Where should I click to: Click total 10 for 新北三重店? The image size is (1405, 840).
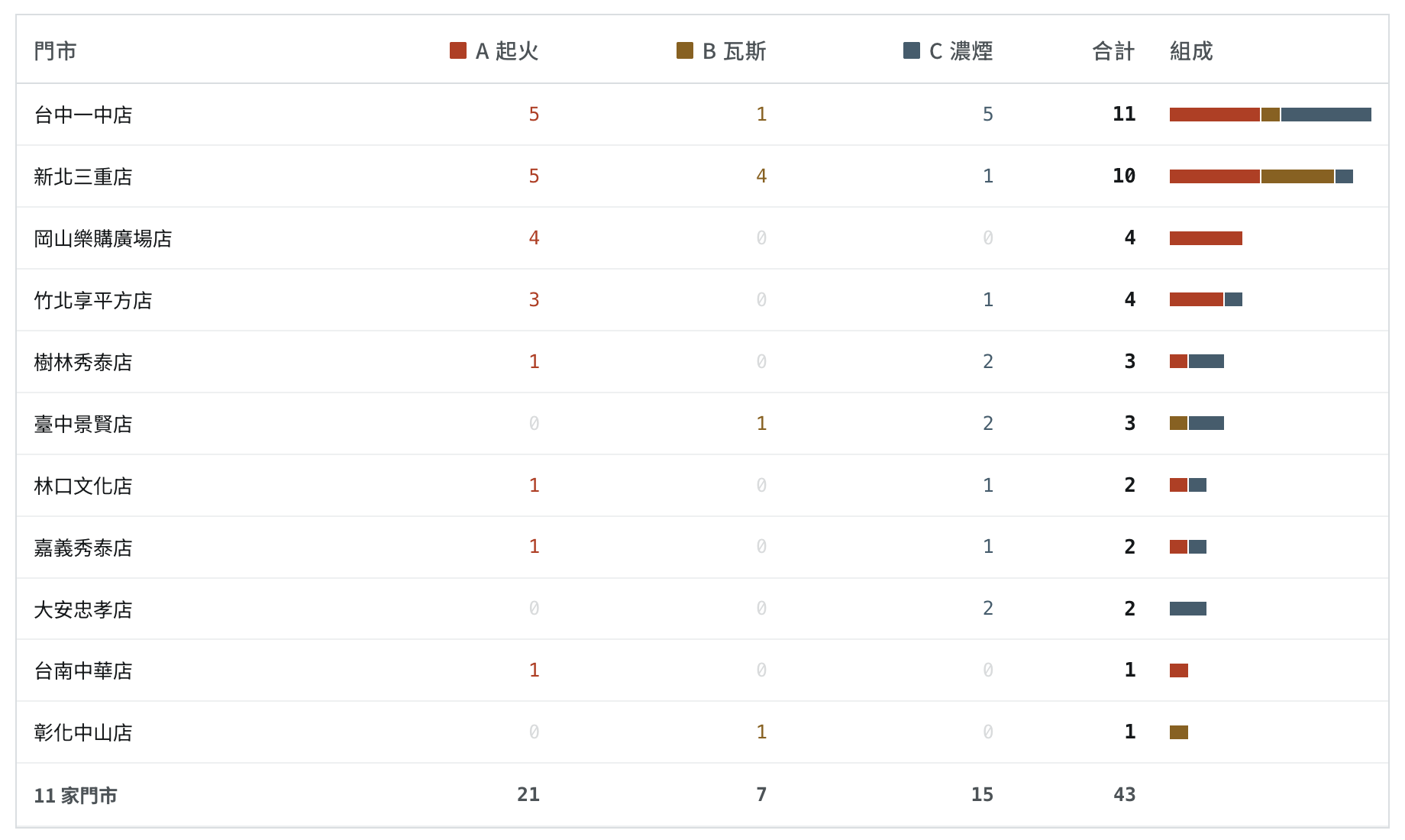click(x=1124, y=176)
